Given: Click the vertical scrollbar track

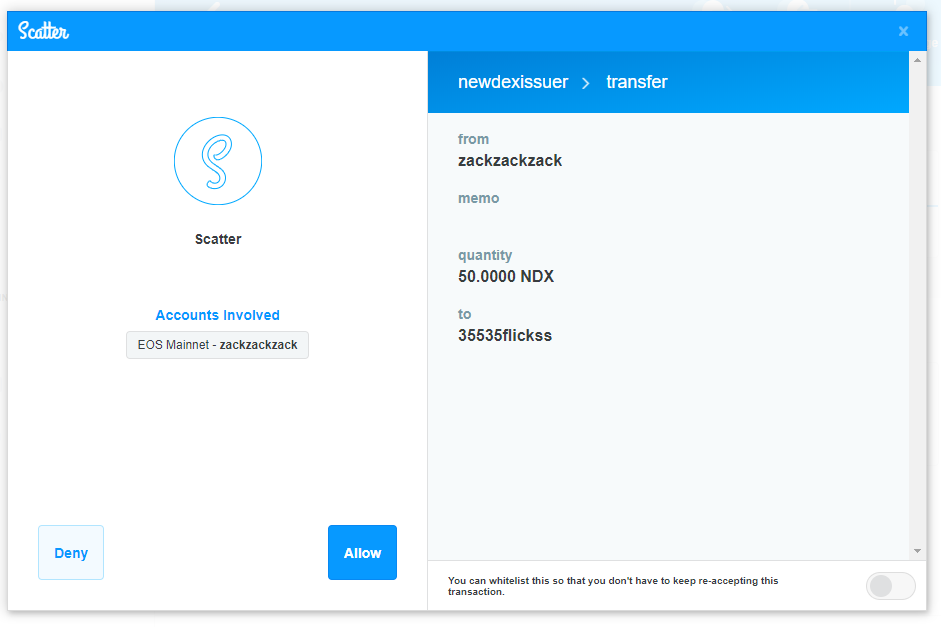Looking at the screenshot, I should coord(917,300).
